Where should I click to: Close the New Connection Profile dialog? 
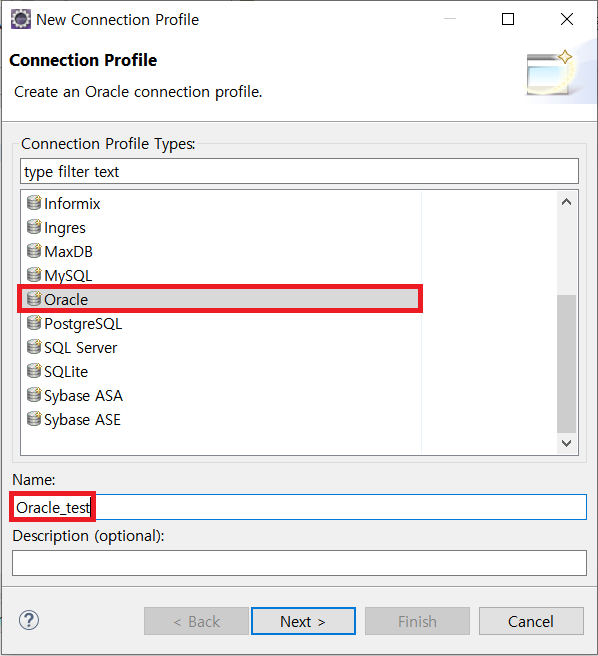click(x=567, y=19)
